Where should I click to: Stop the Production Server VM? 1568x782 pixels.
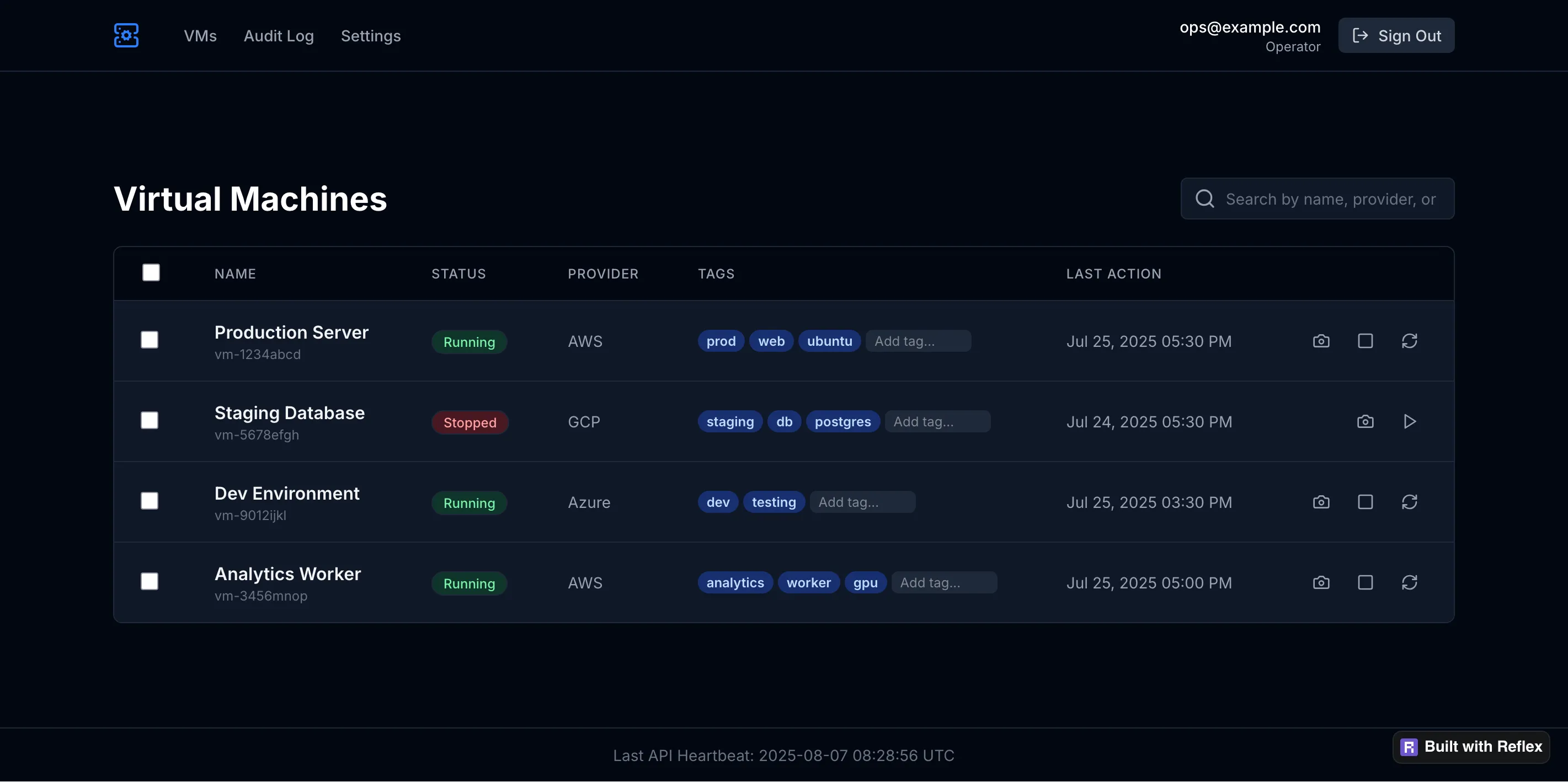pyautogui.click(x=1366, y=341)
